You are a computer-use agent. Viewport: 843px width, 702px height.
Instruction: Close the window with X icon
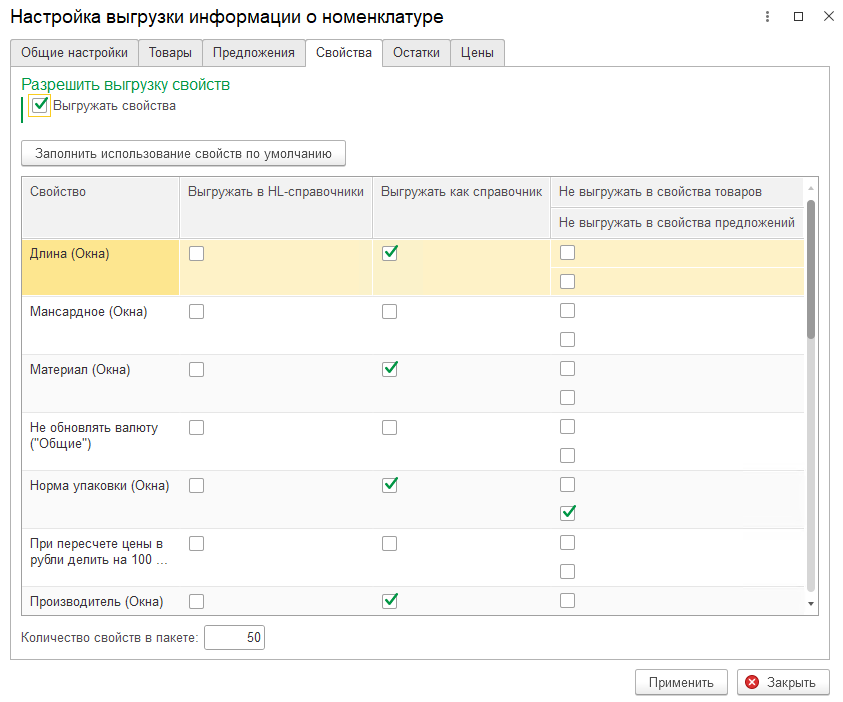[827, 17]
